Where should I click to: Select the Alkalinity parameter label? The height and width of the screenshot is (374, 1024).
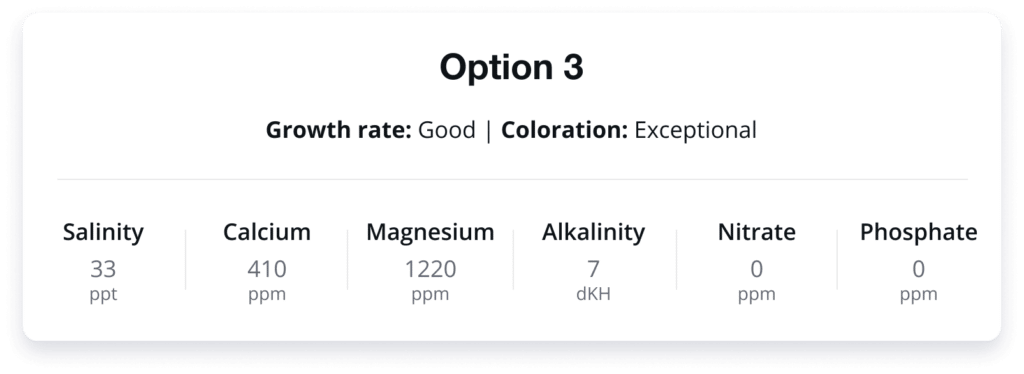[593, 232]
